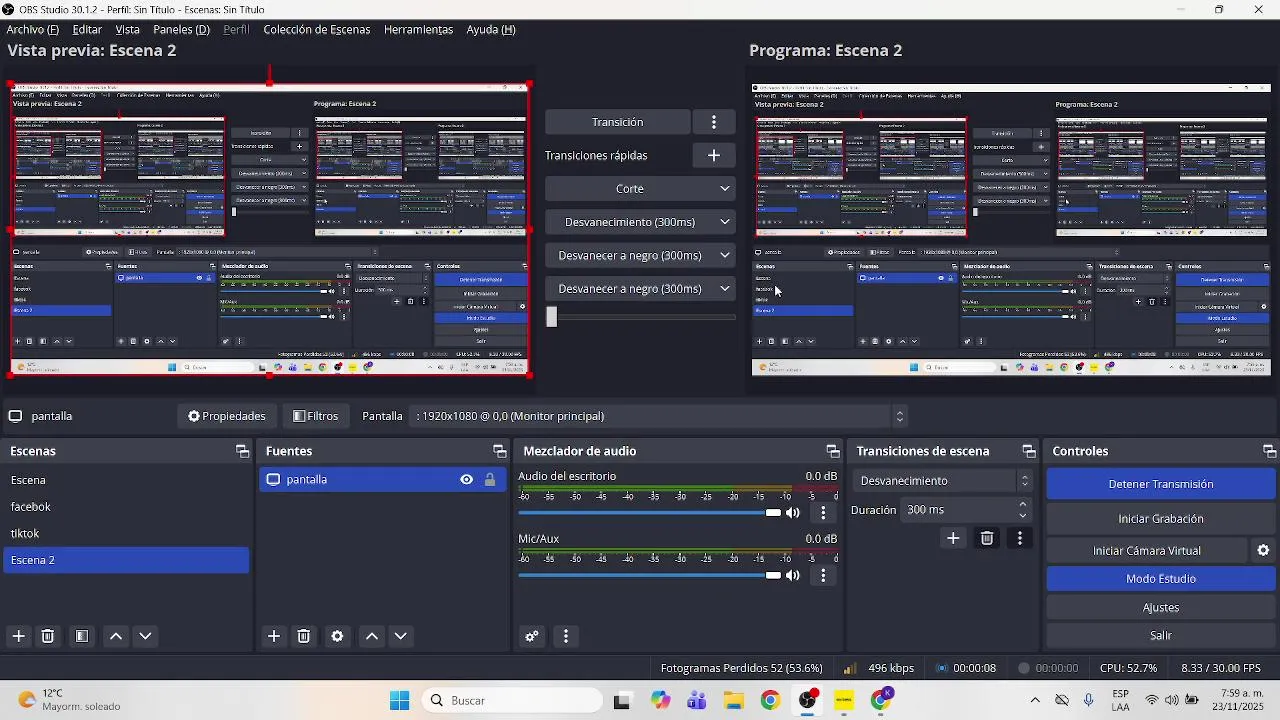Pop out the Transiciones de escena dock
This screenshot has height=720, width=1280.
[1028, 451]
